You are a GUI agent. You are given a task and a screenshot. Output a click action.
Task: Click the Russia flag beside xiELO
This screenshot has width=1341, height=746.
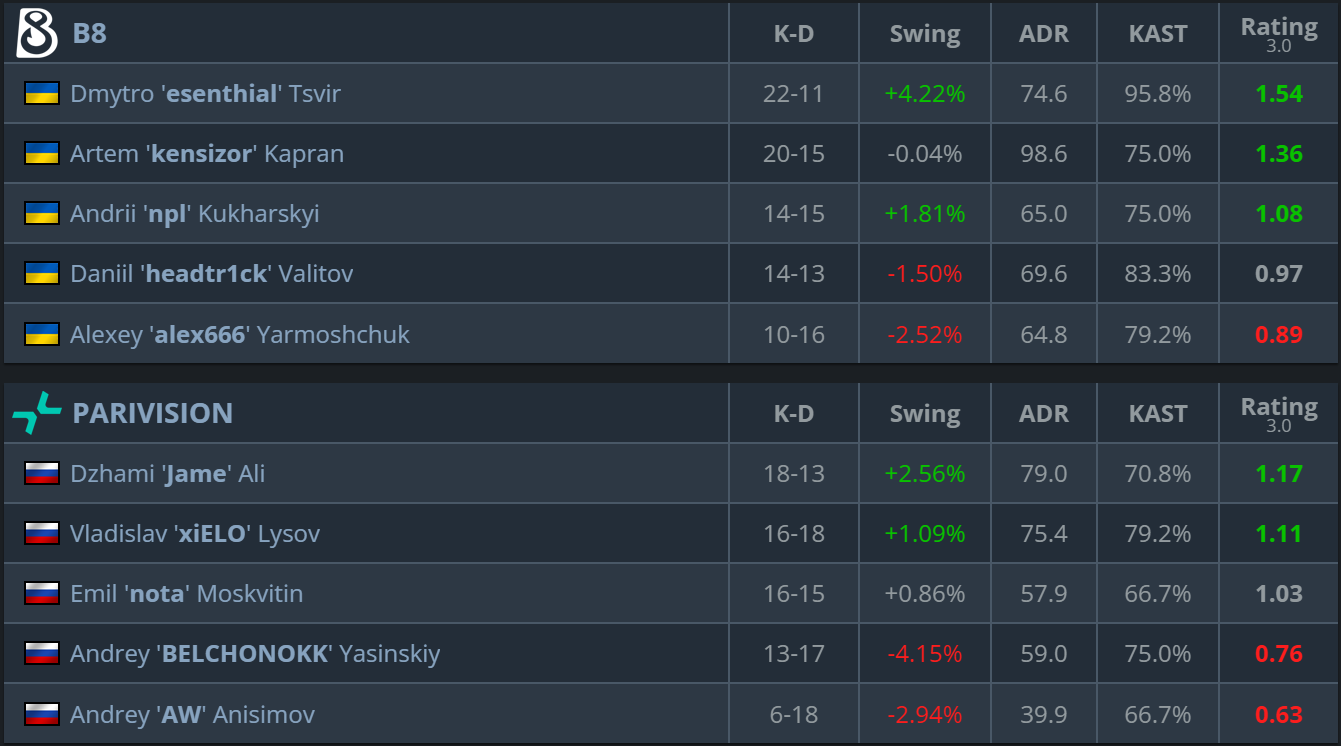pos(41,534)
